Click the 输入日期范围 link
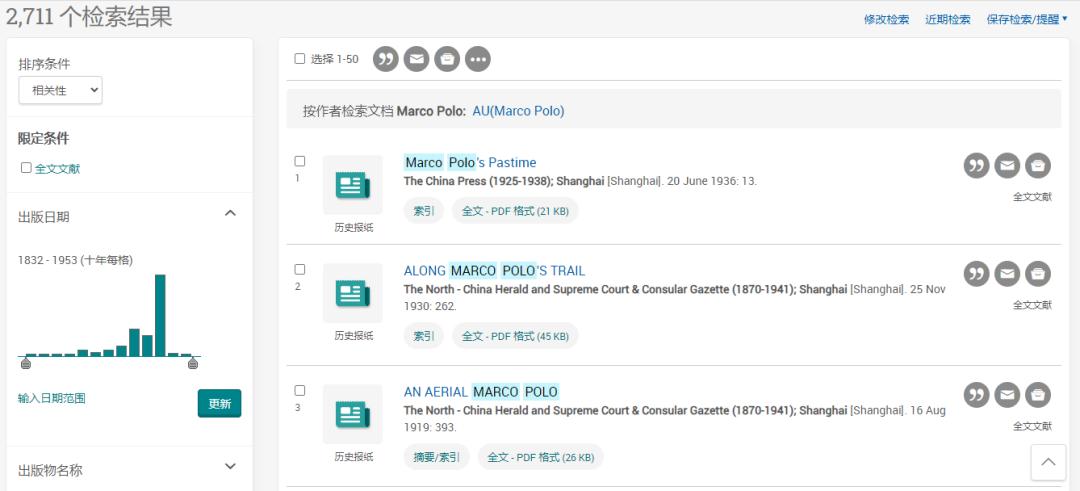The image size is (1080, 491). (x=52, y=398)
